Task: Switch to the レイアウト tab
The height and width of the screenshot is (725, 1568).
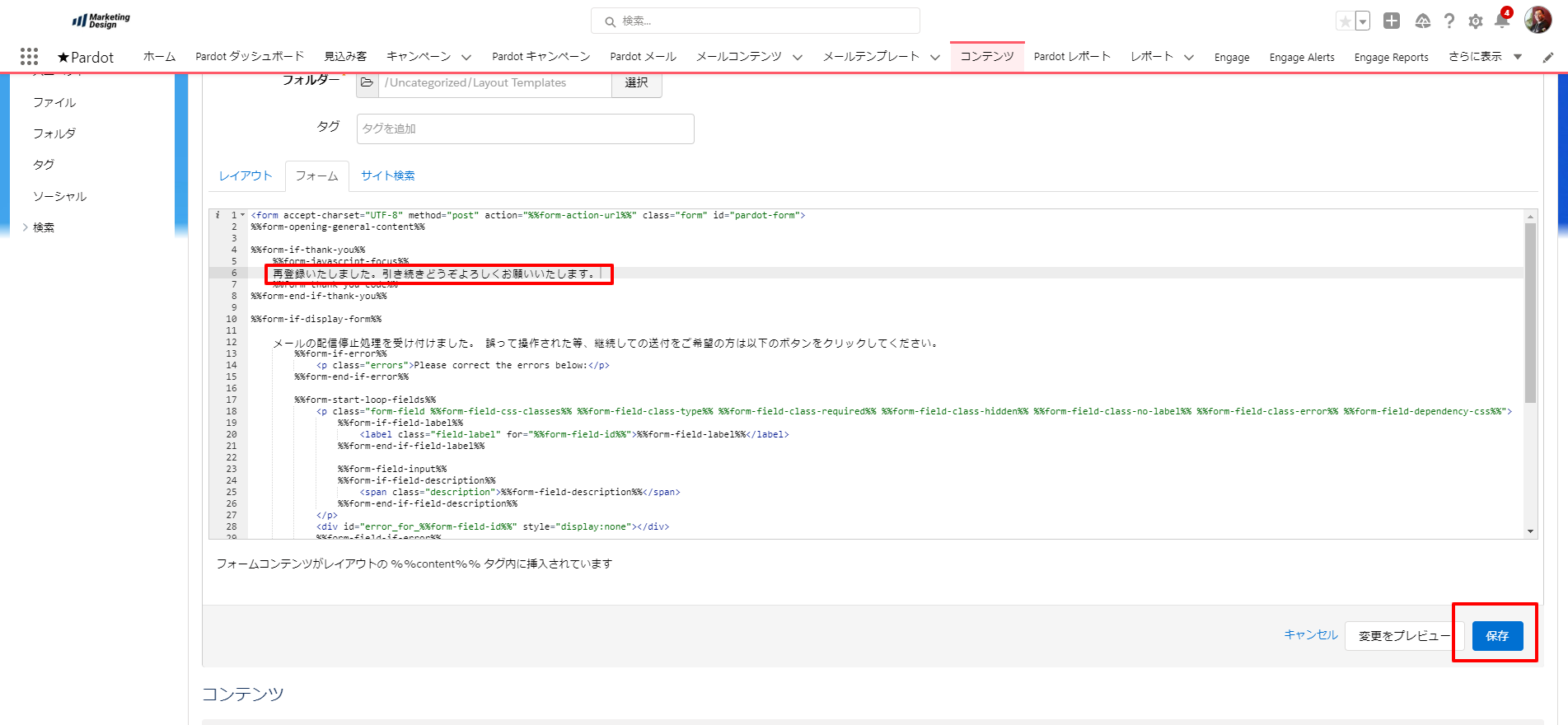Action: tap(246, 175)
